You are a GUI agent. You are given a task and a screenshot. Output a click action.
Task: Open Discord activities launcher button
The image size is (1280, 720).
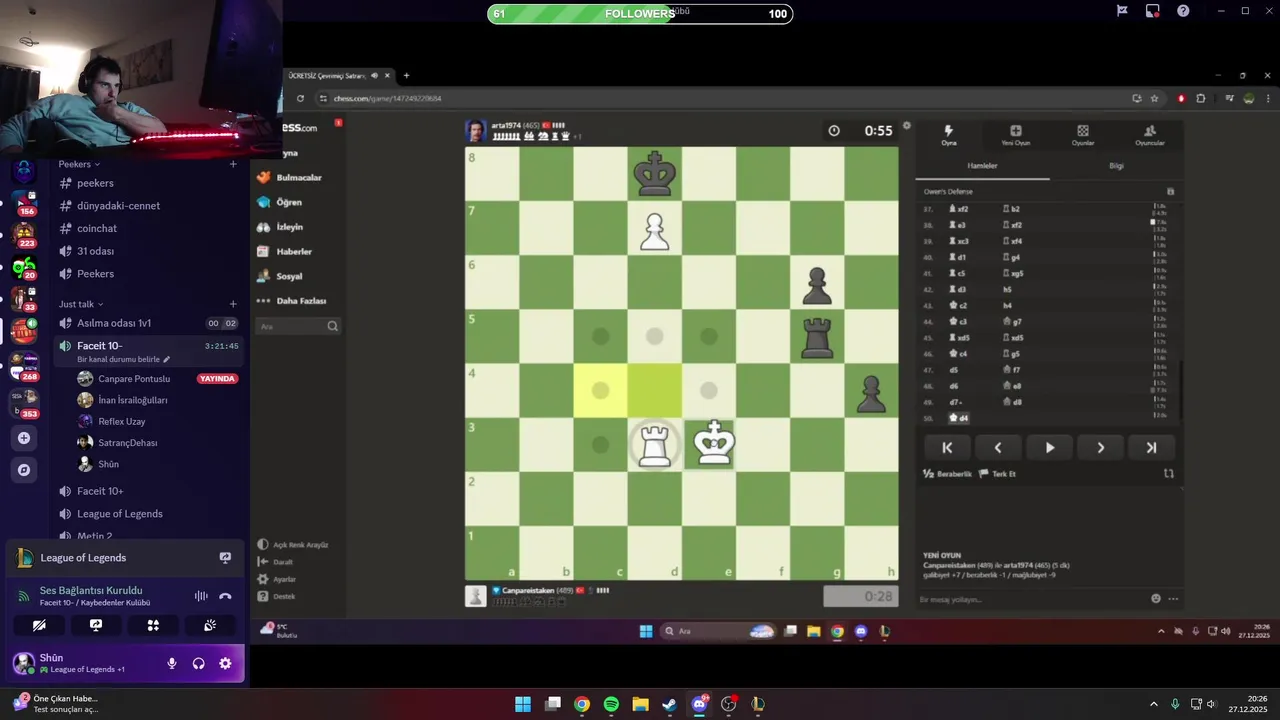(x=153, y=625)
